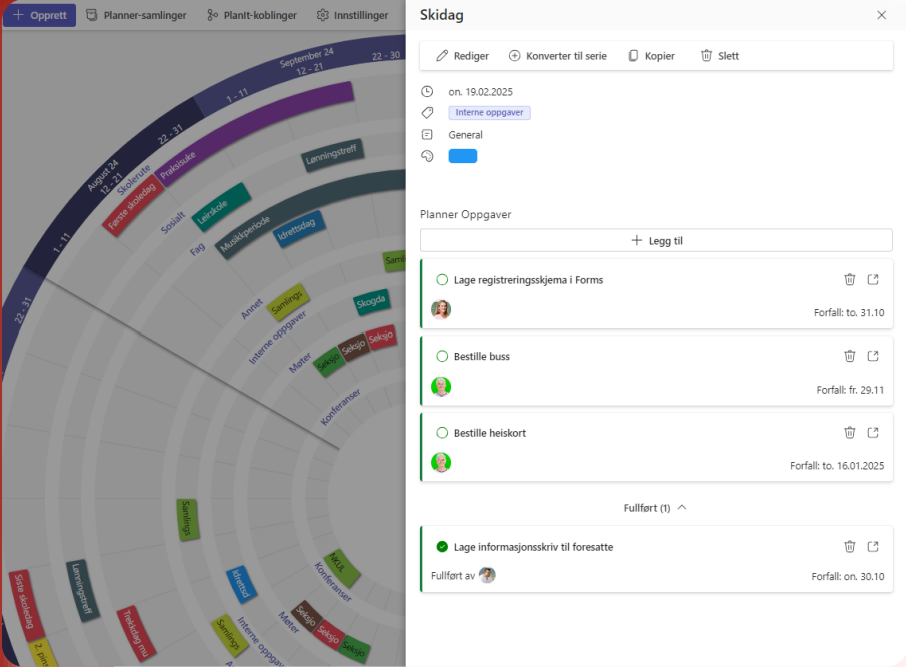Uncheck completed Lage informasjonsskriv til foresatte
Viewport: 906px width, 667px height.
(442, 547)
